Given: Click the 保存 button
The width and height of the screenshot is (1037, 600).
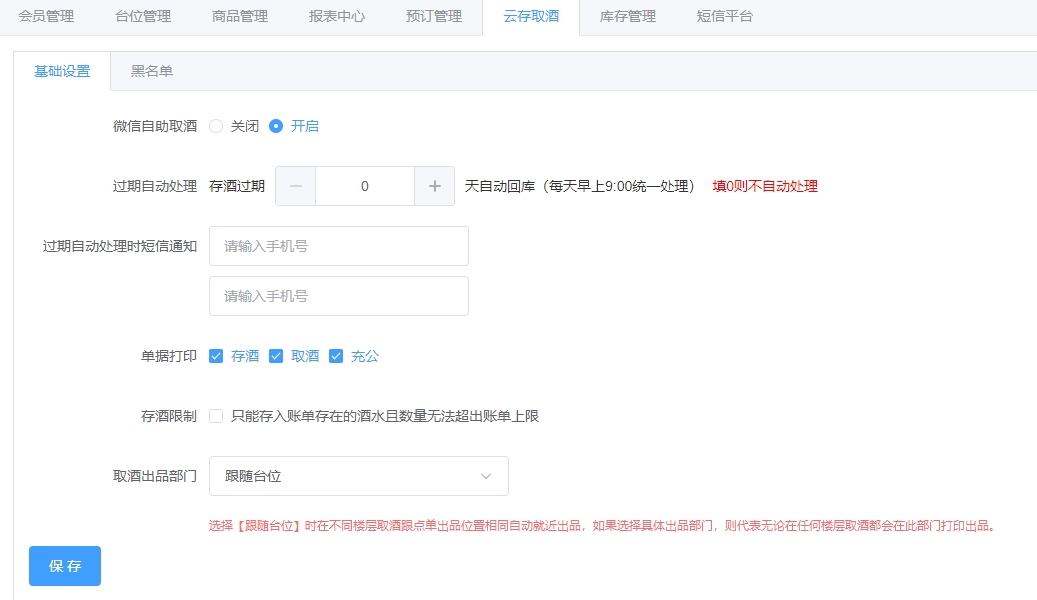Looking at the screenshot, I should click(x=65, y=566).
